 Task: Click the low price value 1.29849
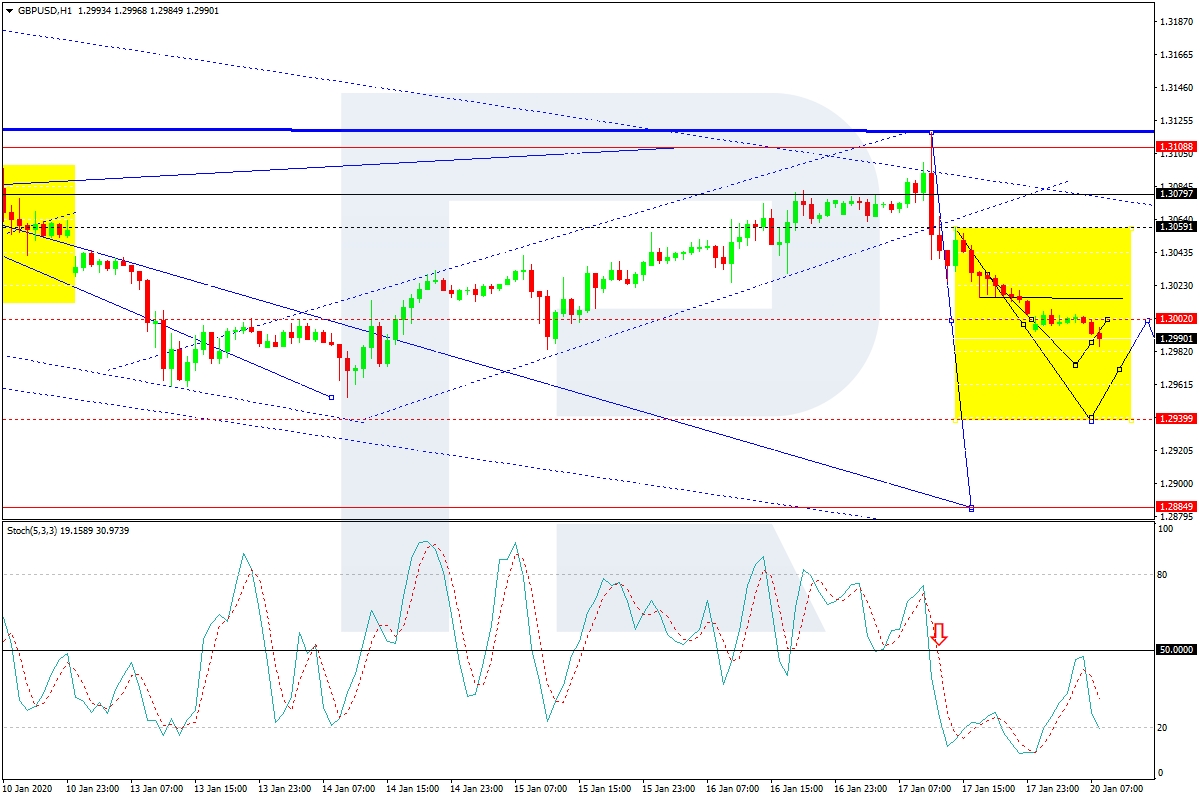(x=167, y=10)
